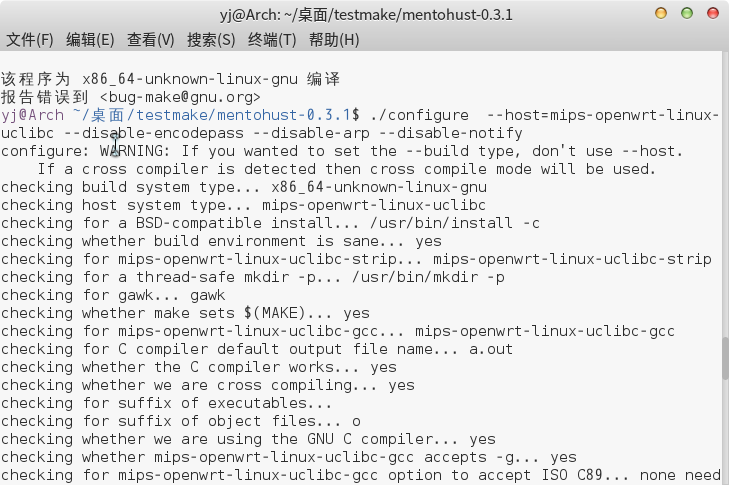Click the bug-make@gnu.org email address

(180, 97)
